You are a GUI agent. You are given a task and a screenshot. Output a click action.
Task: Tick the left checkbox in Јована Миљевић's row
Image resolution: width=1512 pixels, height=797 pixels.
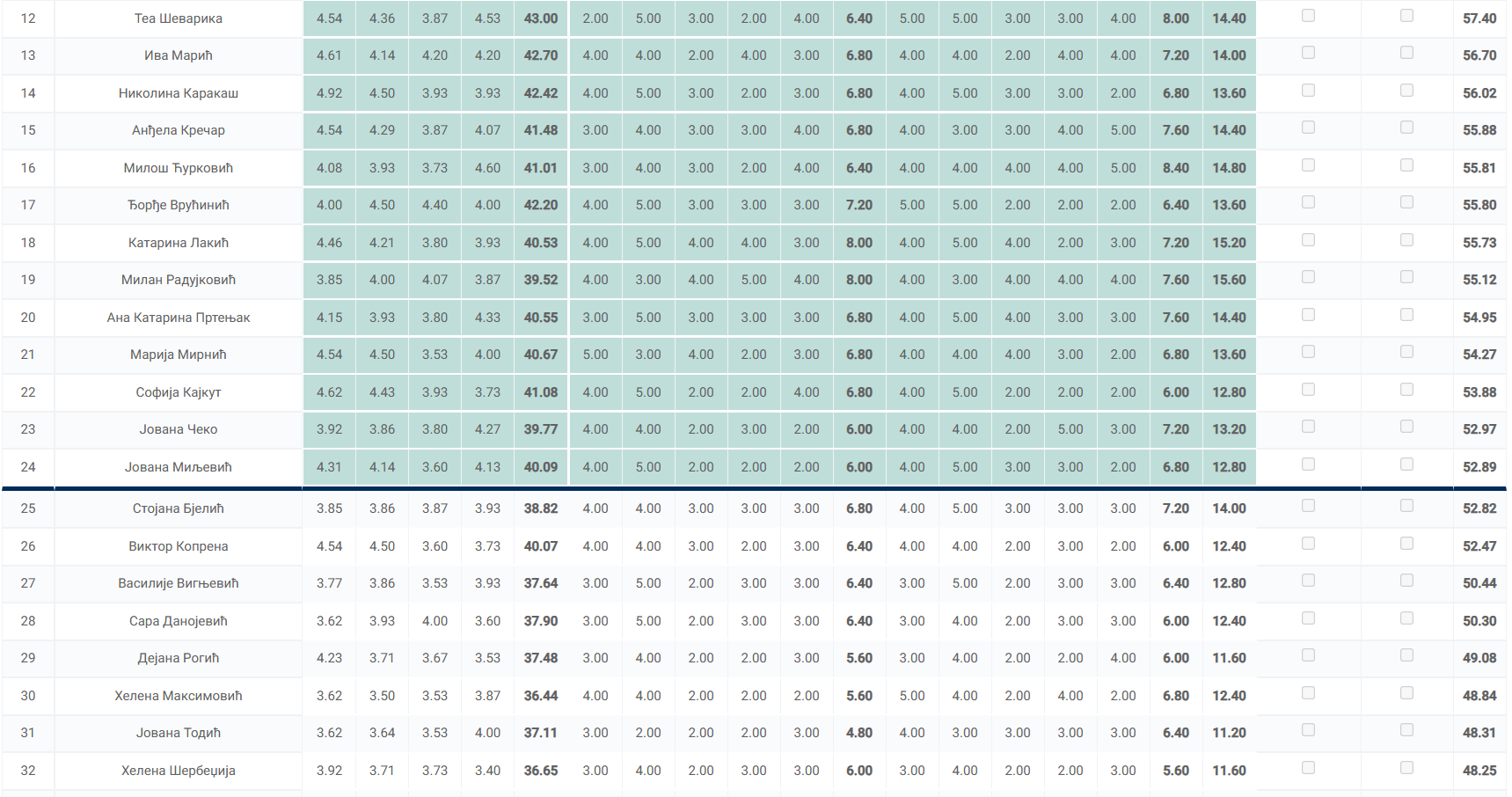(1308, 464)
